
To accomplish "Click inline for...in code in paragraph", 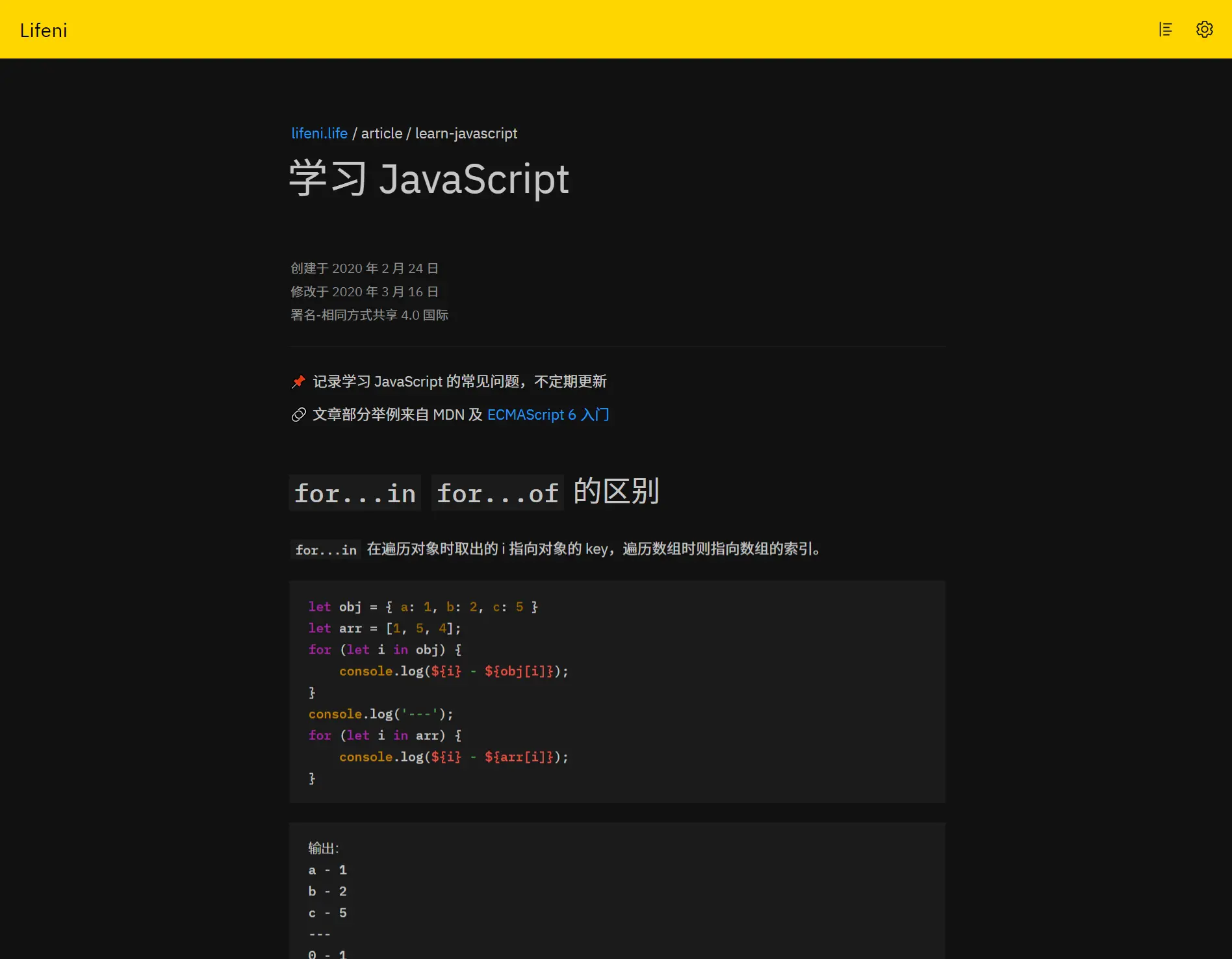I will pyautogui.click(x=326, y=550).
